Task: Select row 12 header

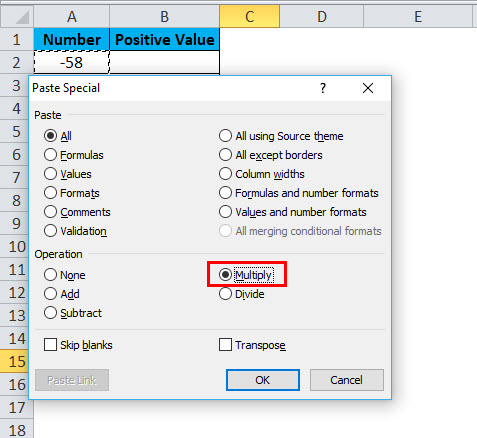Action: coord(15,293)
